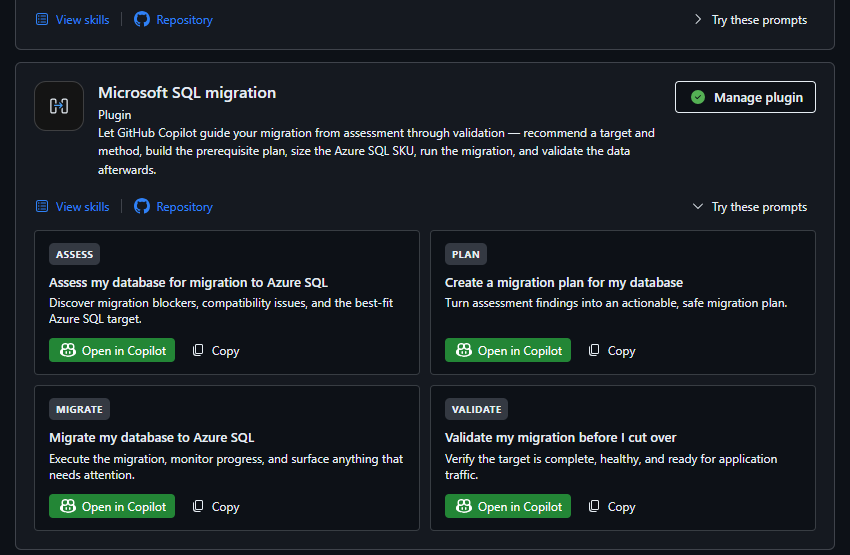Viewport: 850px width, 555px height.
Task: Click copy icon in Assess card
Action: point(198,350)
